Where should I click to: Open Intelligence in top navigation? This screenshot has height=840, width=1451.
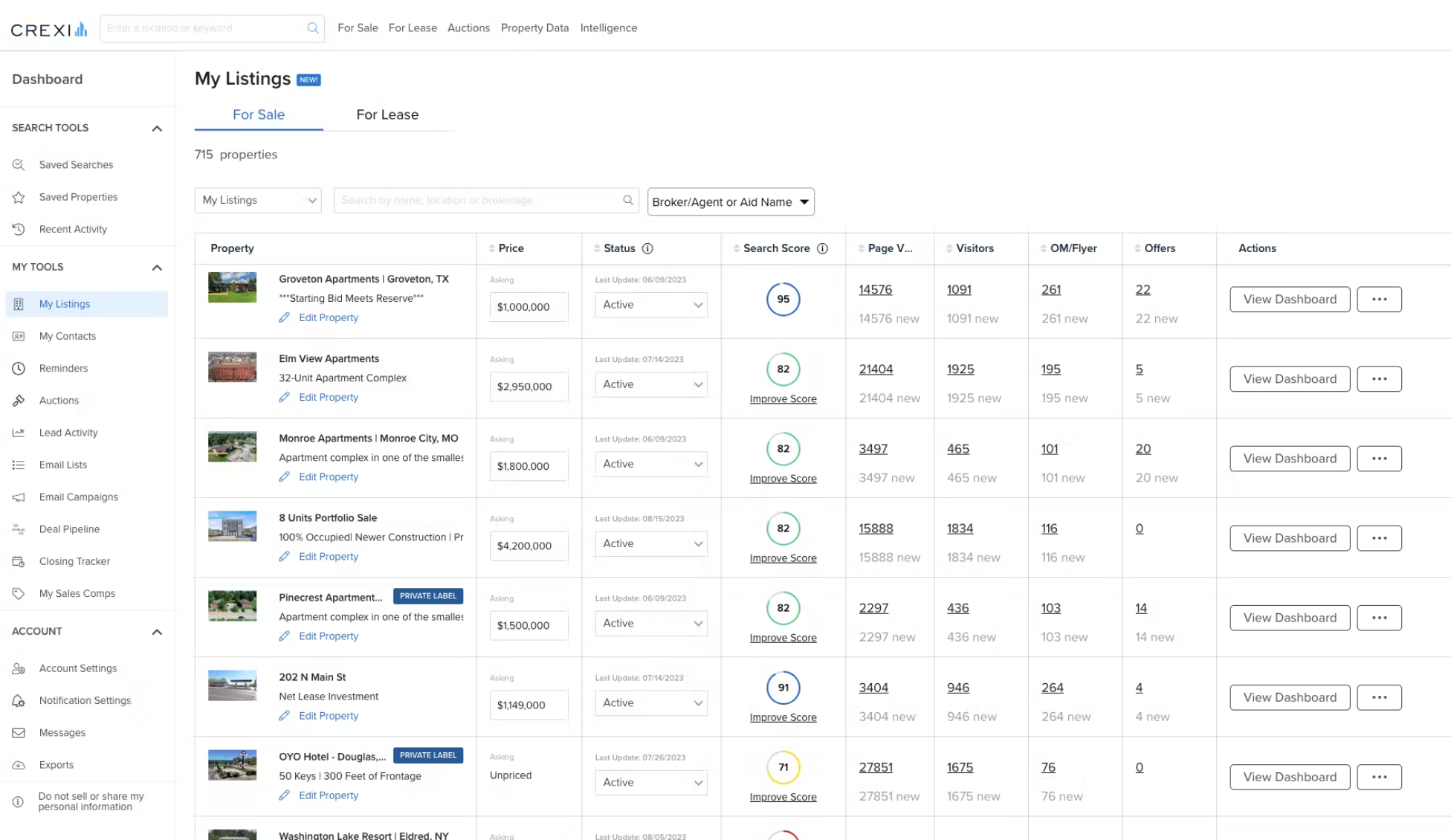click(608, 28)
